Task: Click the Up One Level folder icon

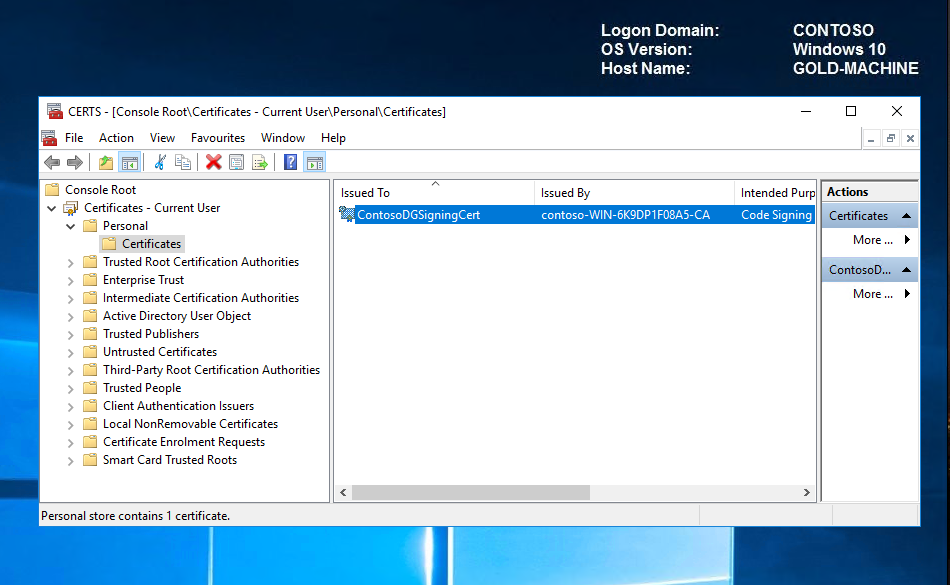Action: [x=106, y=162]
